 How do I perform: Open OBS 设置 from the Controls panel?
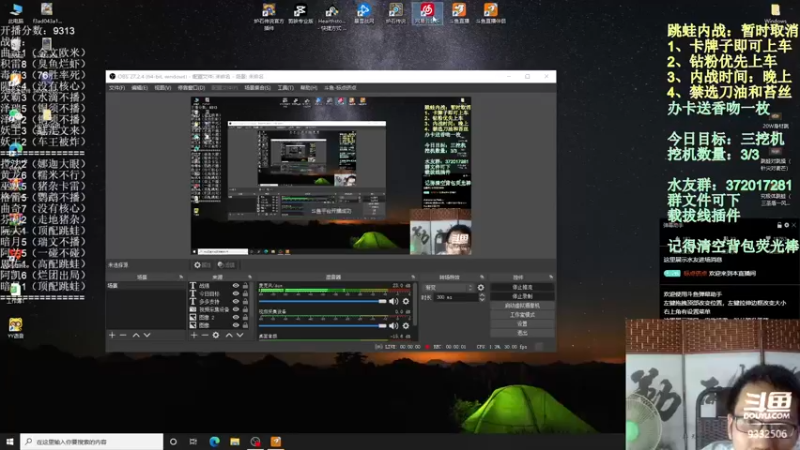(522, 324)
